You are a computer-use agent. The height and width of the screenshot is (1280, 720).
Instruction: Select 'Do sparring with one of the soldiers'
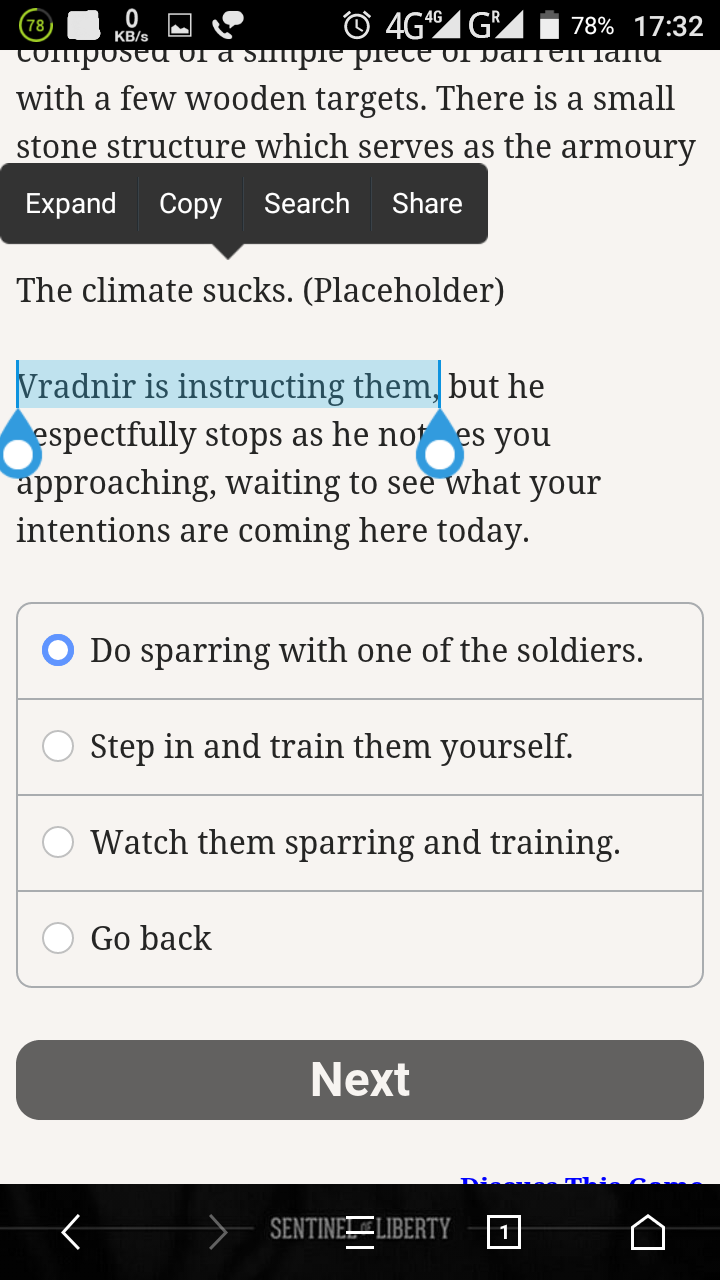tap(360, 651)
